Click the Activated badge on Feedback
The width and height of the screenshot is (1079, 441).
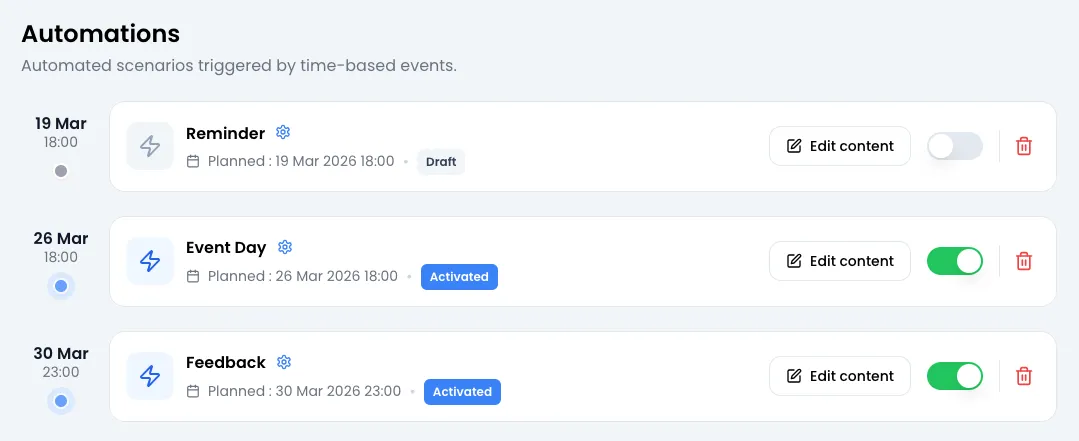click(x=462, y=392)
